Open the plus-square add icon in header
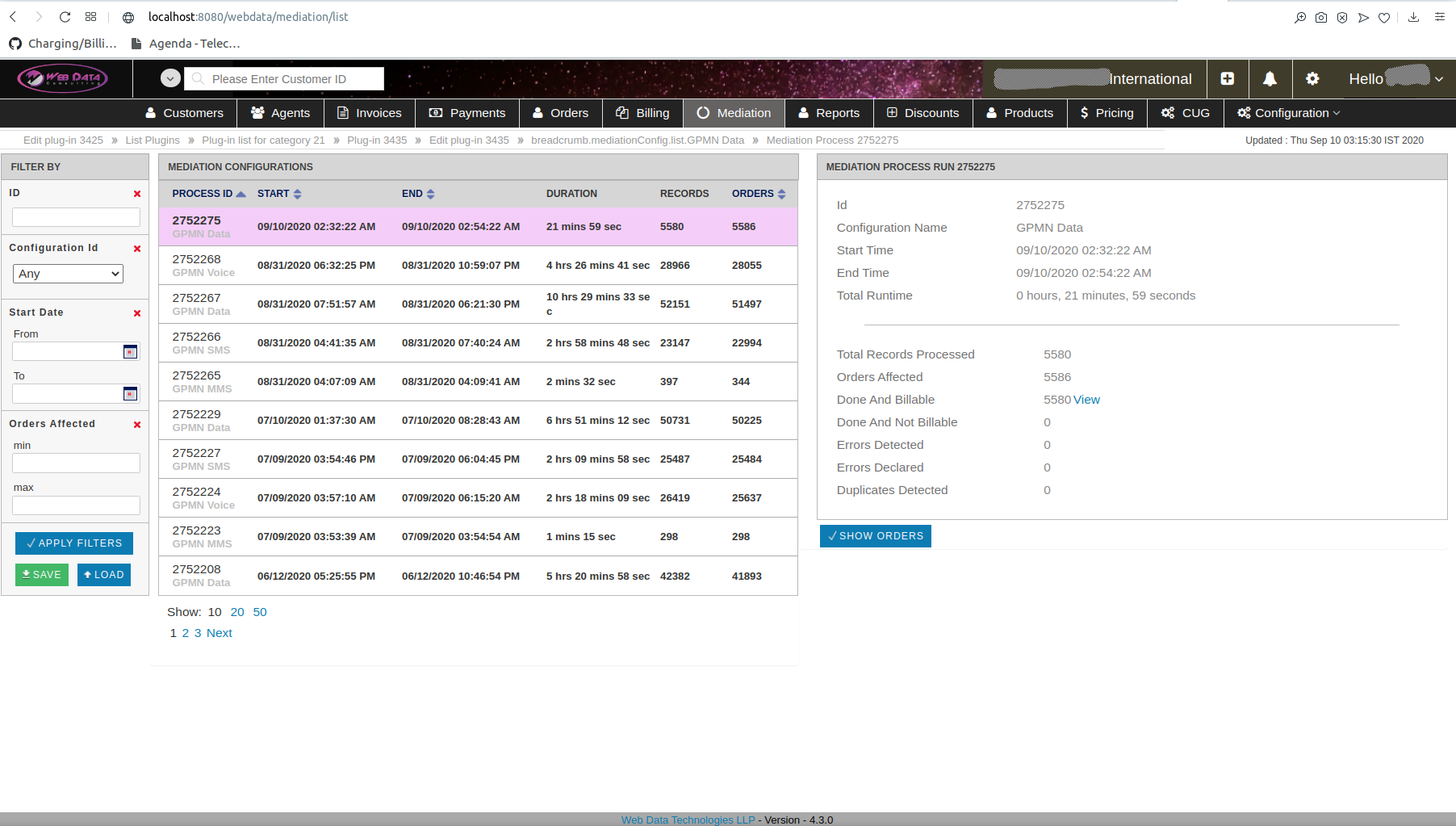Viewport: 1456px width, 826px height. [x=1228, y=78]
